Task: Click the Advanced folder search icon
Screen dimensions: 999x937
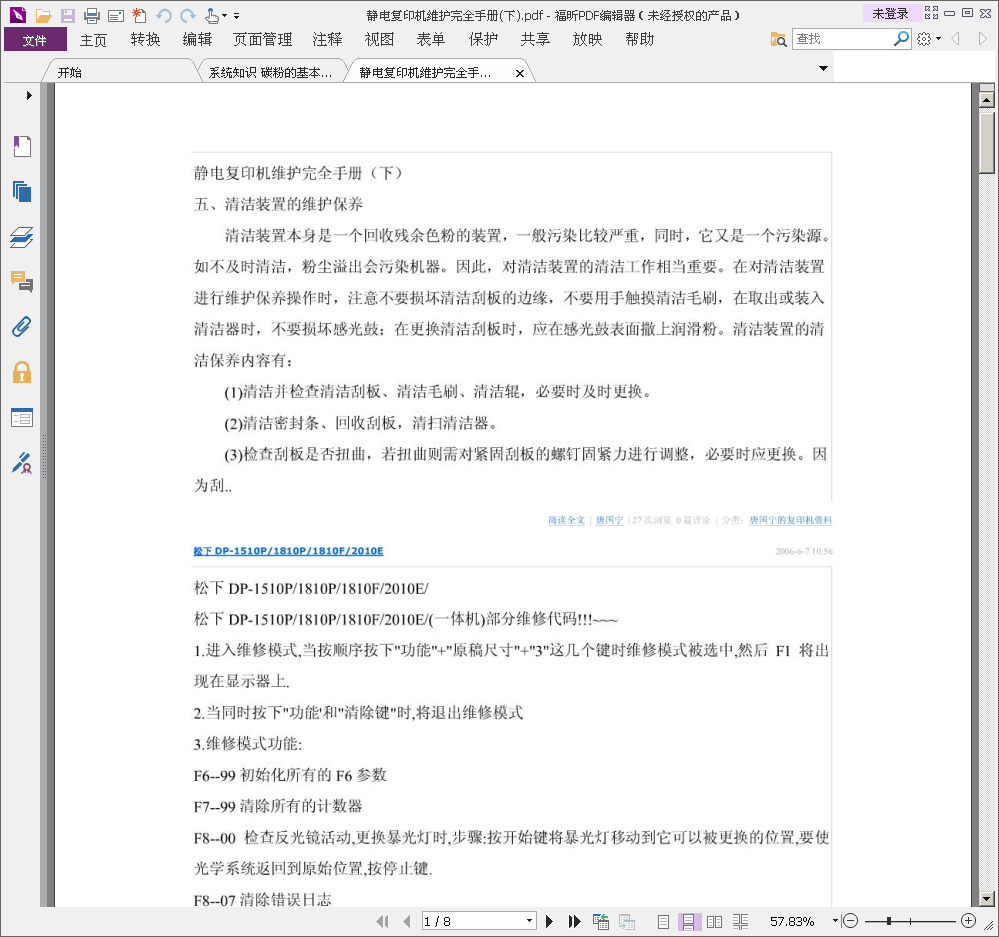Action: 778,39
